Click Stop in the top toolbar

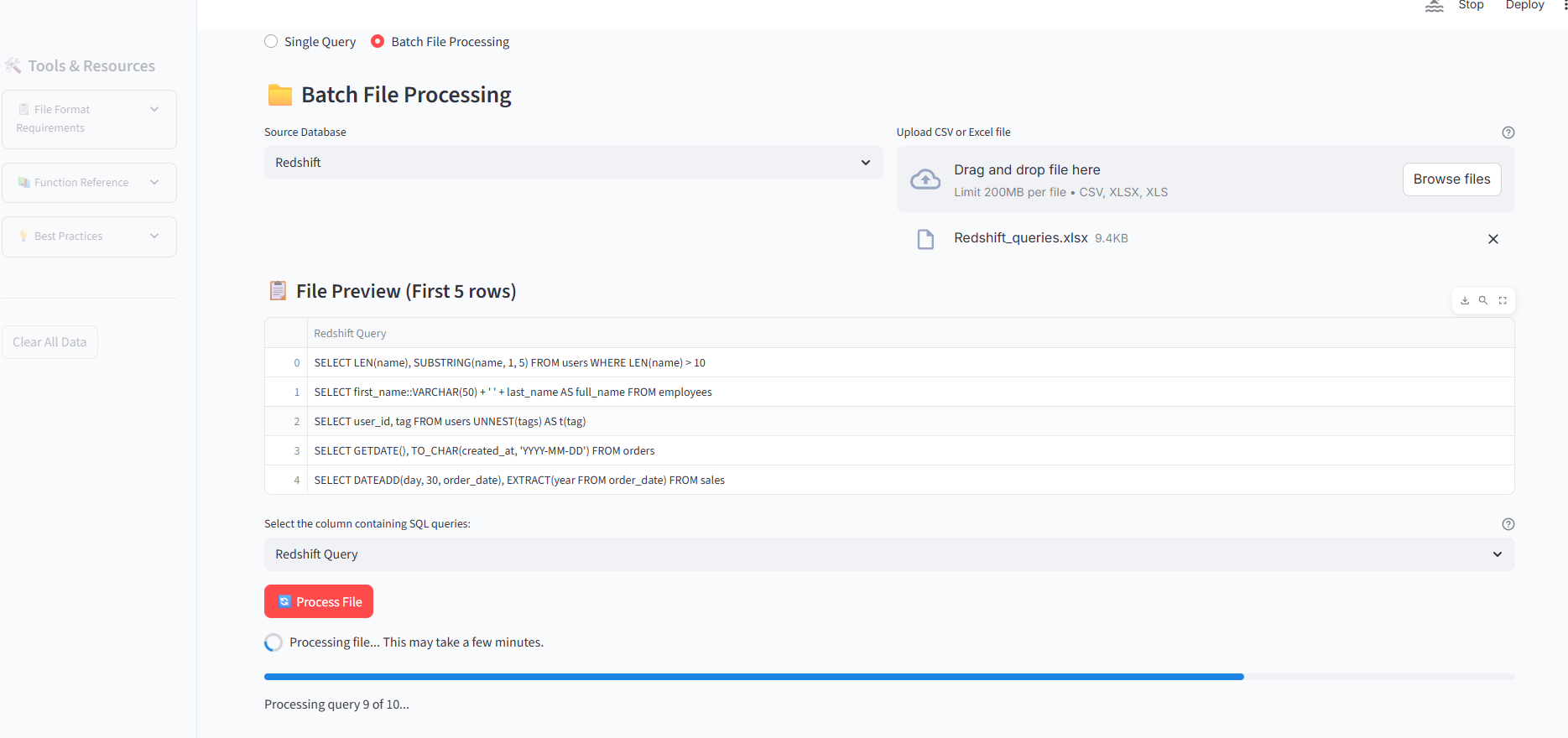[x=1471, y=6]
